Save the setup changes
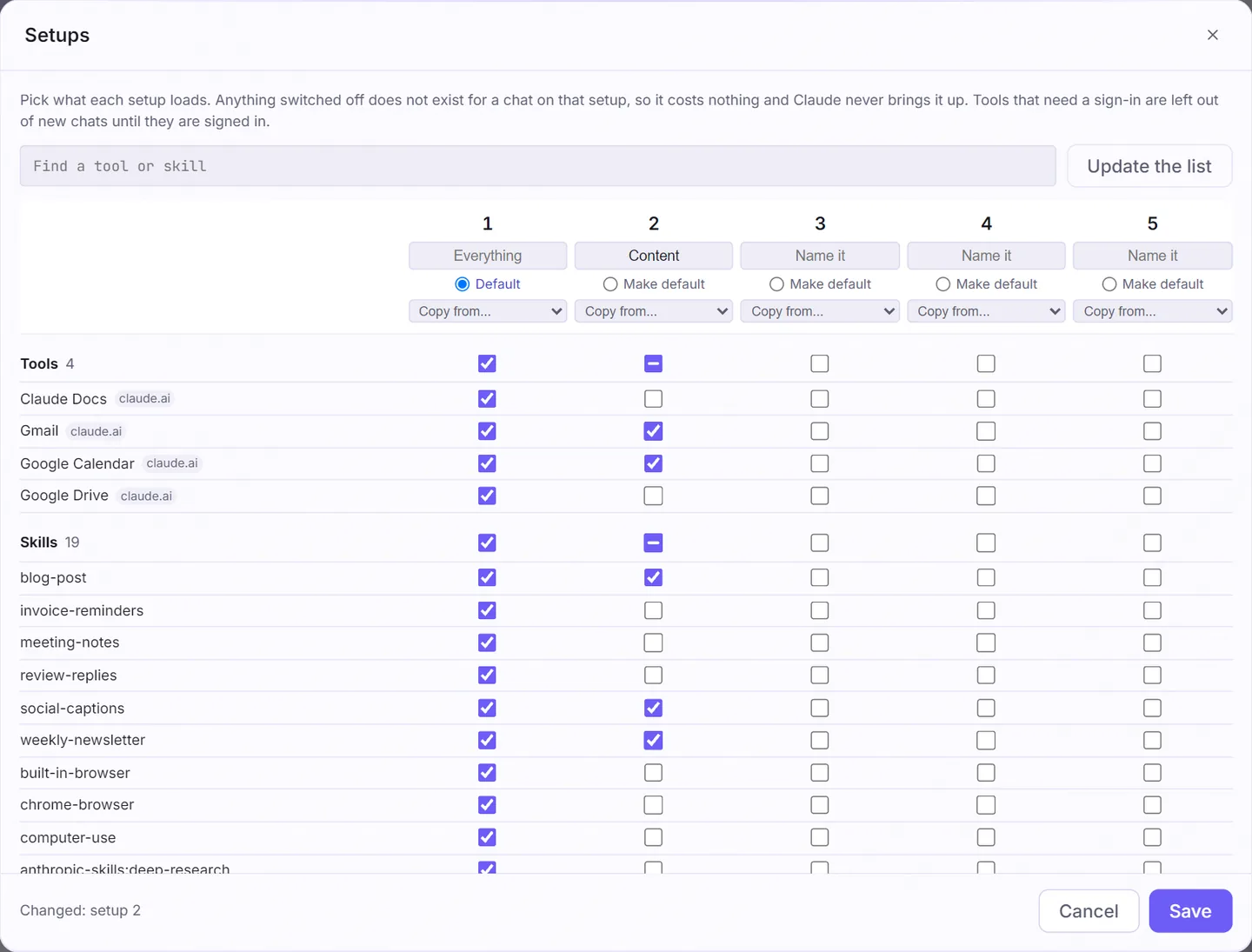1252x952 pixels. tap(1190, 911)
